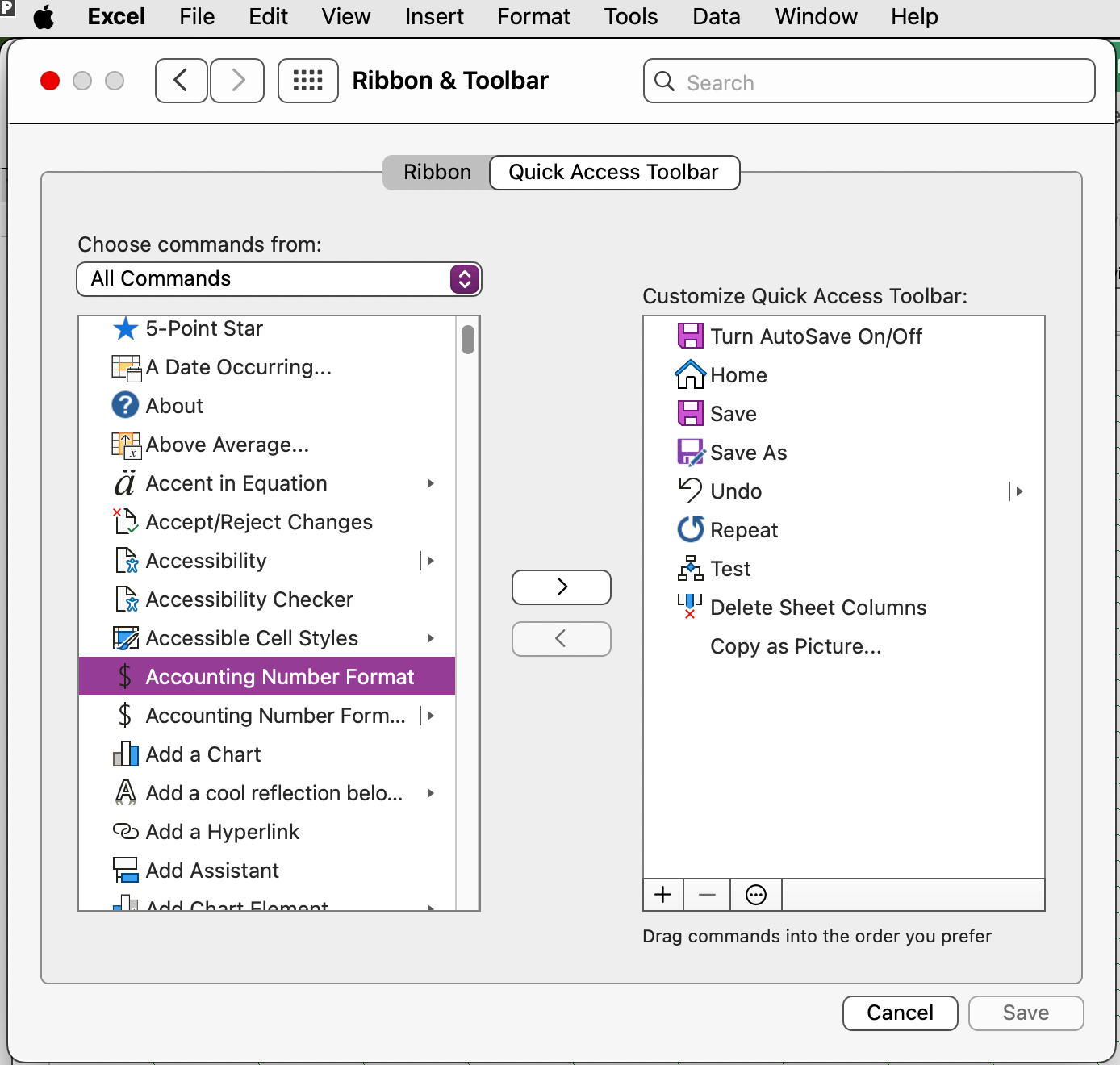This screenshot has height=1065, width=1120.
Task: Click the Home house icon
Action: click(x=691, y=374)
